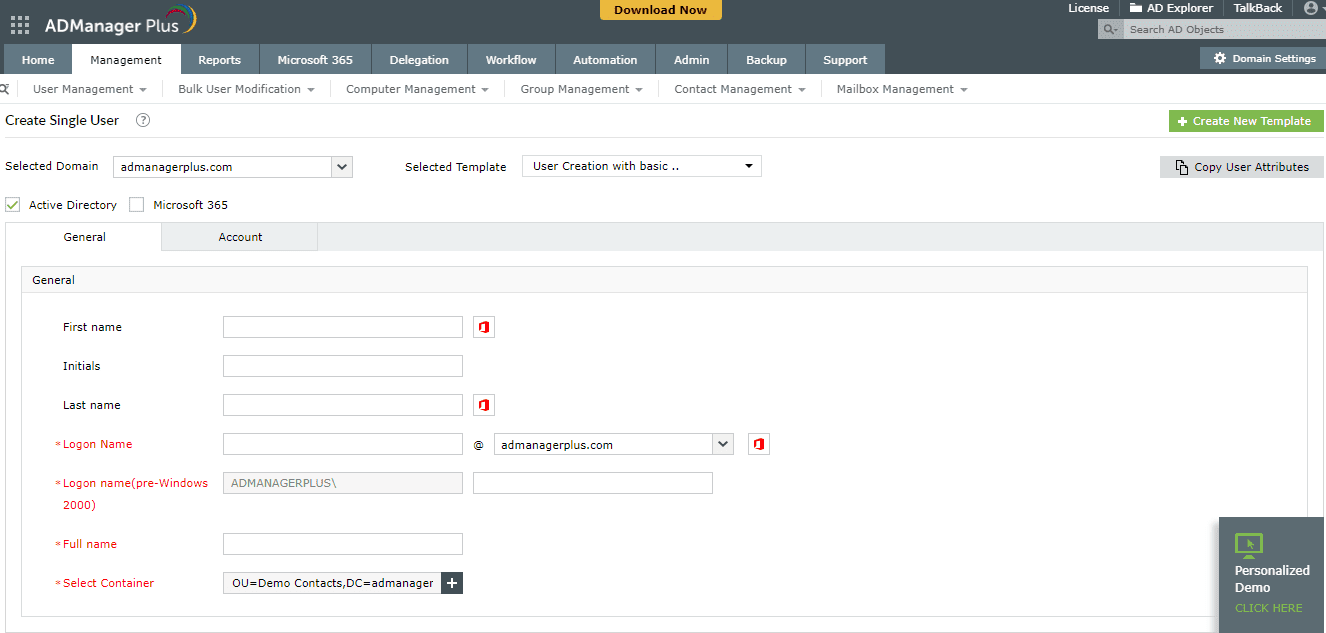The width and height of the screenshot is (1326, 633).
Task: Open the apps grid launcher icon
Action: 20,25
